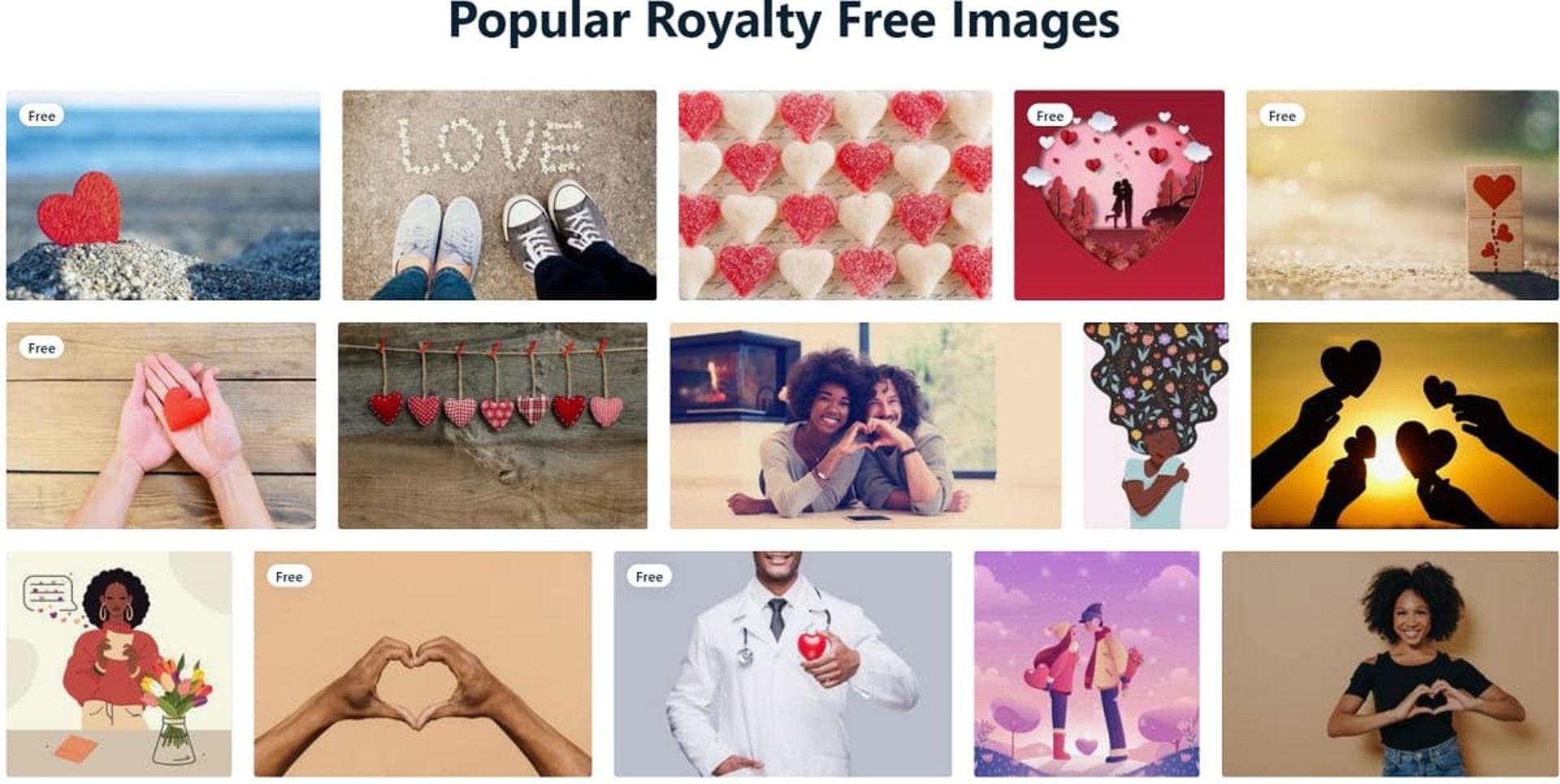Click the Free badge on the hands holding heart photo
This screenshot has width=1560, height=784.
[41, 349]
